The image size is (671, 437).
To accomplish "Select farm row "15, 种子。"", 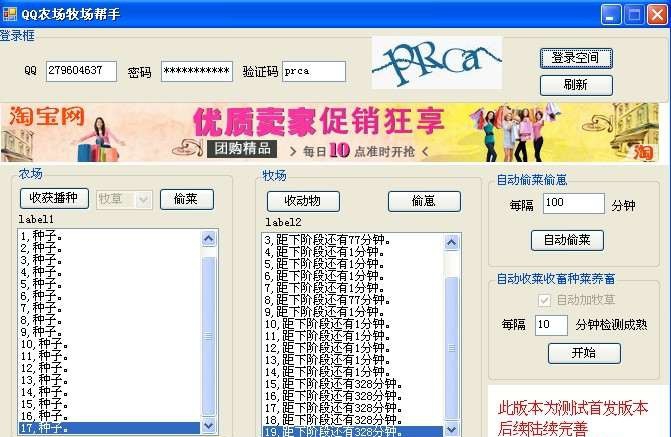I will (x=109, y=404).
